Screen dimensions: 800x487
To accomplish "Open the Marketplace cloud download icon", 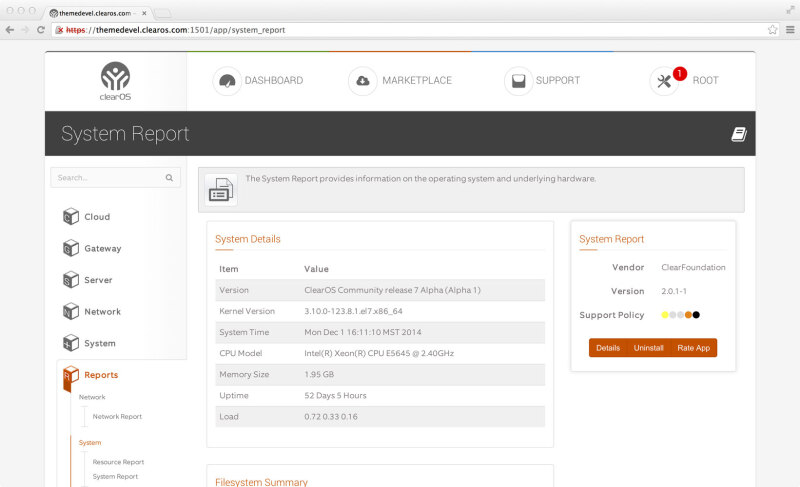I will [363, 81].
